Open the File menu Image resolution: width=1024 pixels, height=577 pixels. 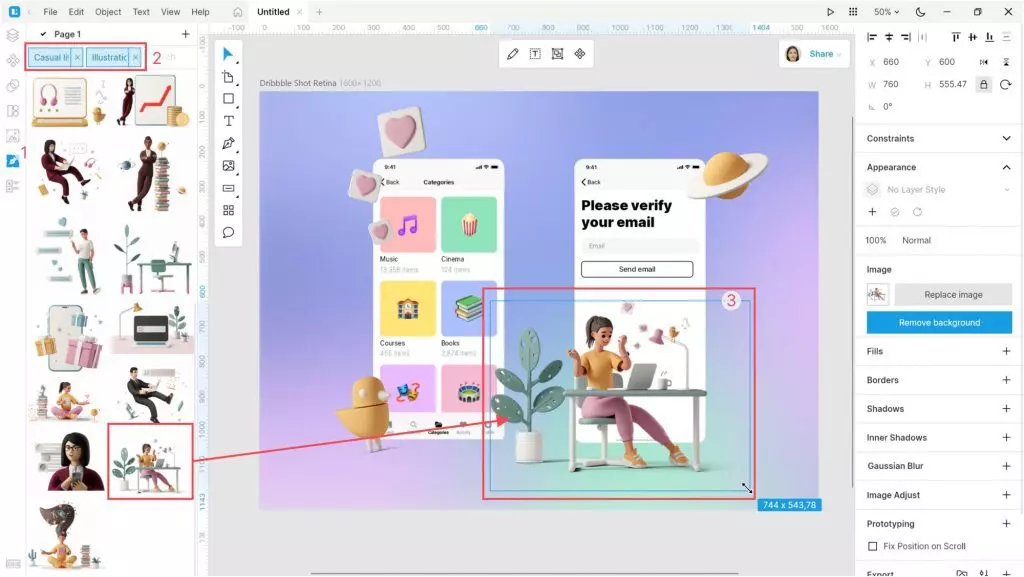[50, 12]
